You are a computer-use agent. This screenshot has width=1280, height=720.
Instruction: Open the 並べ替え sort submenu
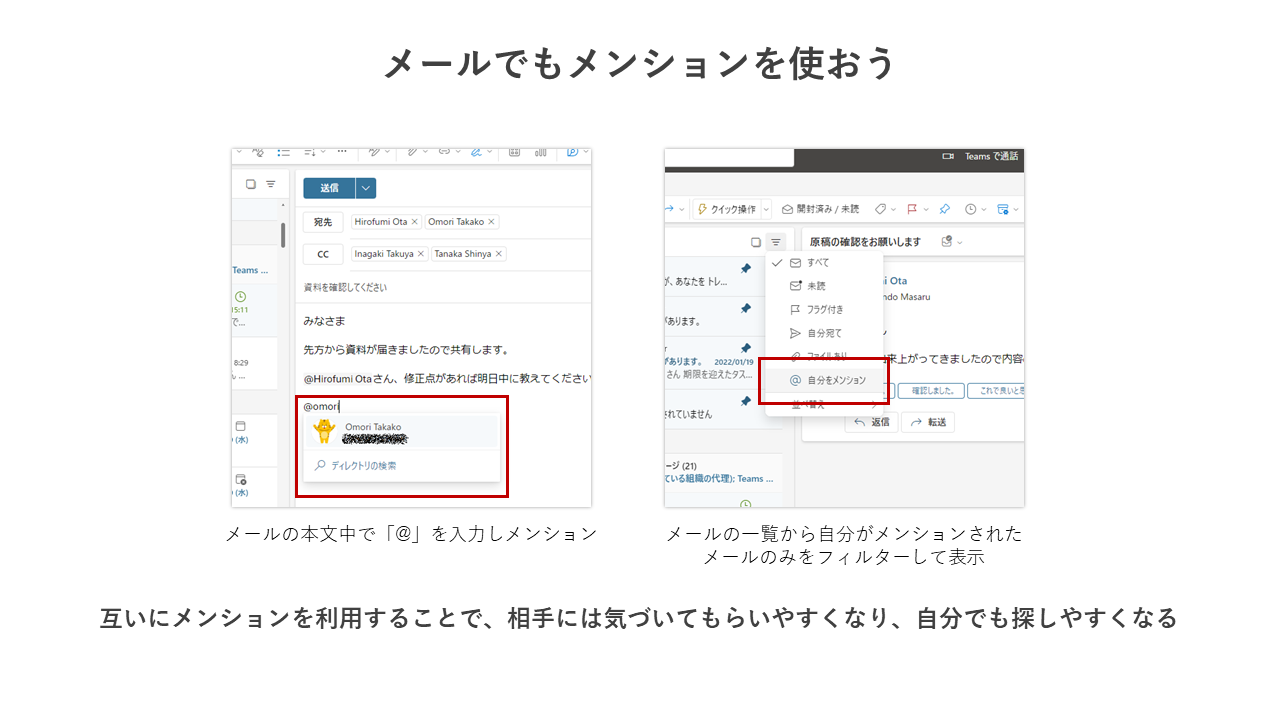824,404
